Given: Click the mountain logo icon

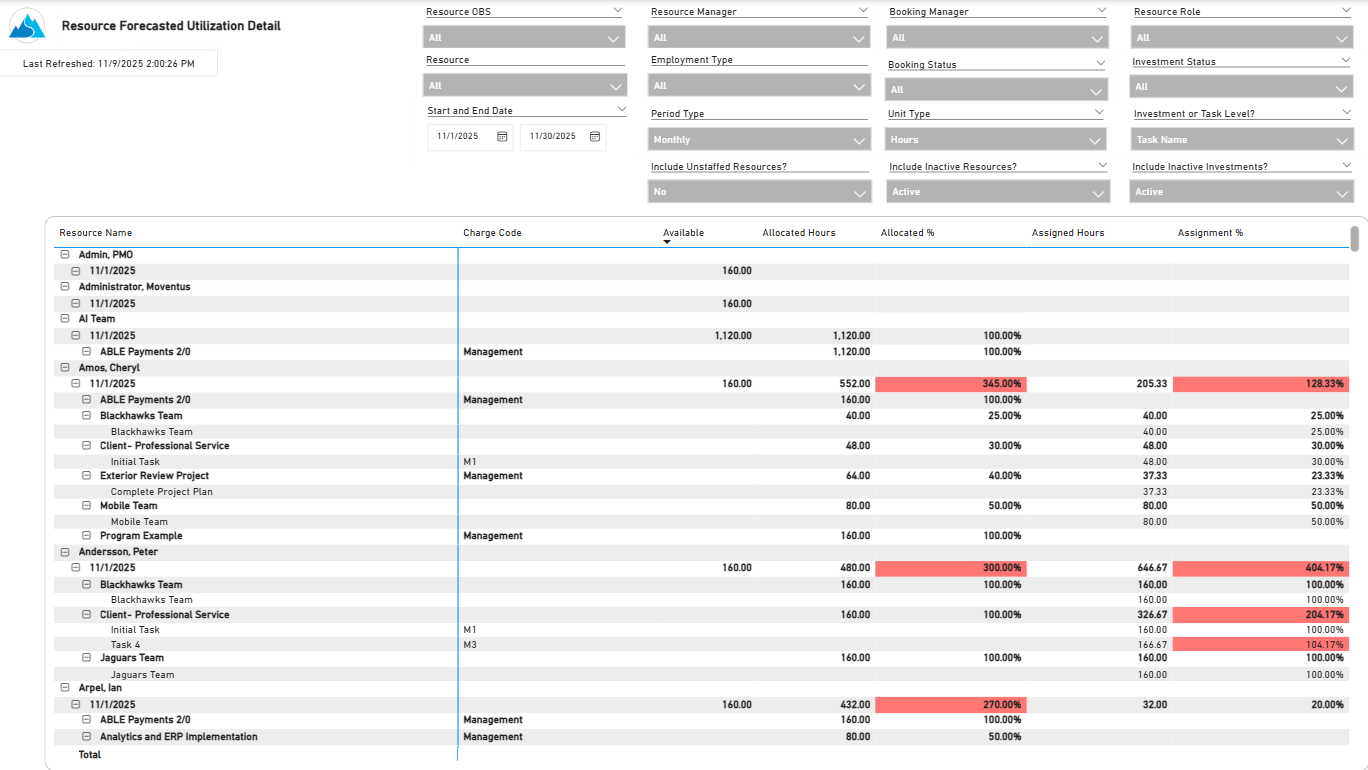Looking at the screenshot, I should point(27,26).
